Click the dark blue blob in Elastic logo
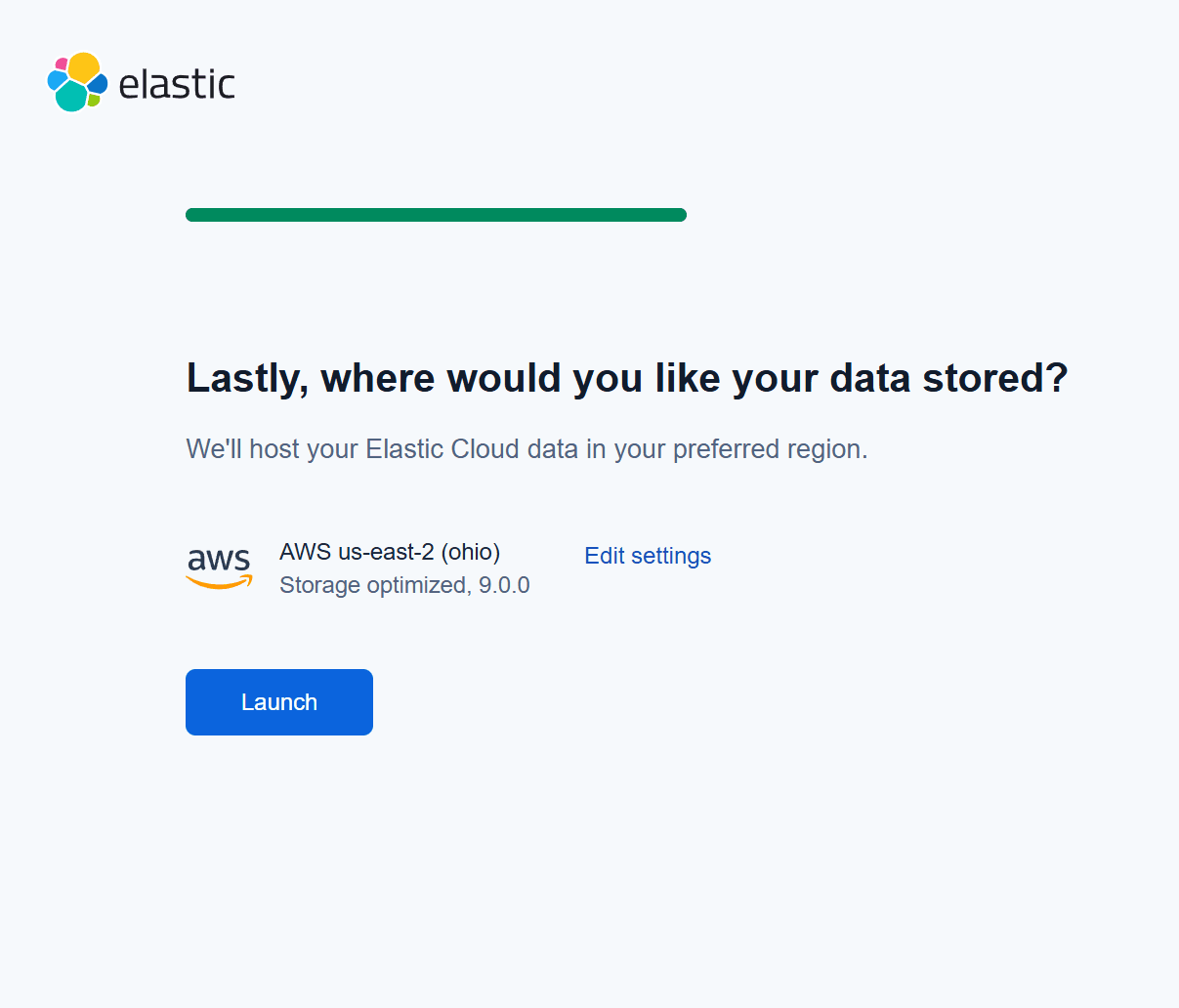 [x=98, y=83]
